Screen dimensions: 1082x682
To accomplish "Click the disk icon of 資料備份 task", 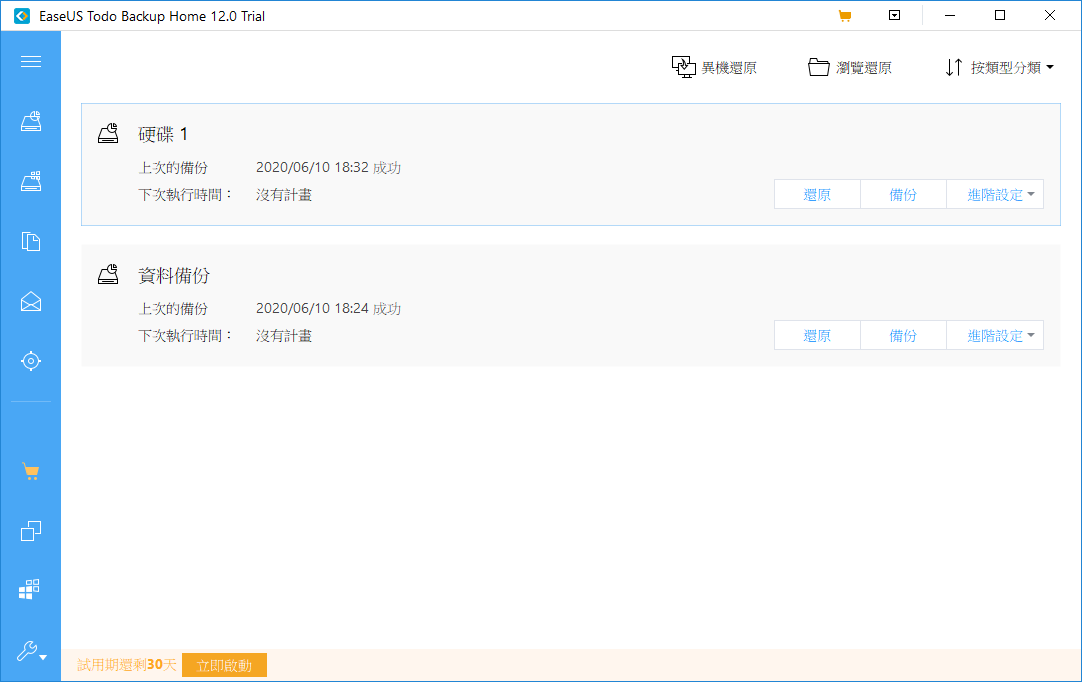I will 108,274.
